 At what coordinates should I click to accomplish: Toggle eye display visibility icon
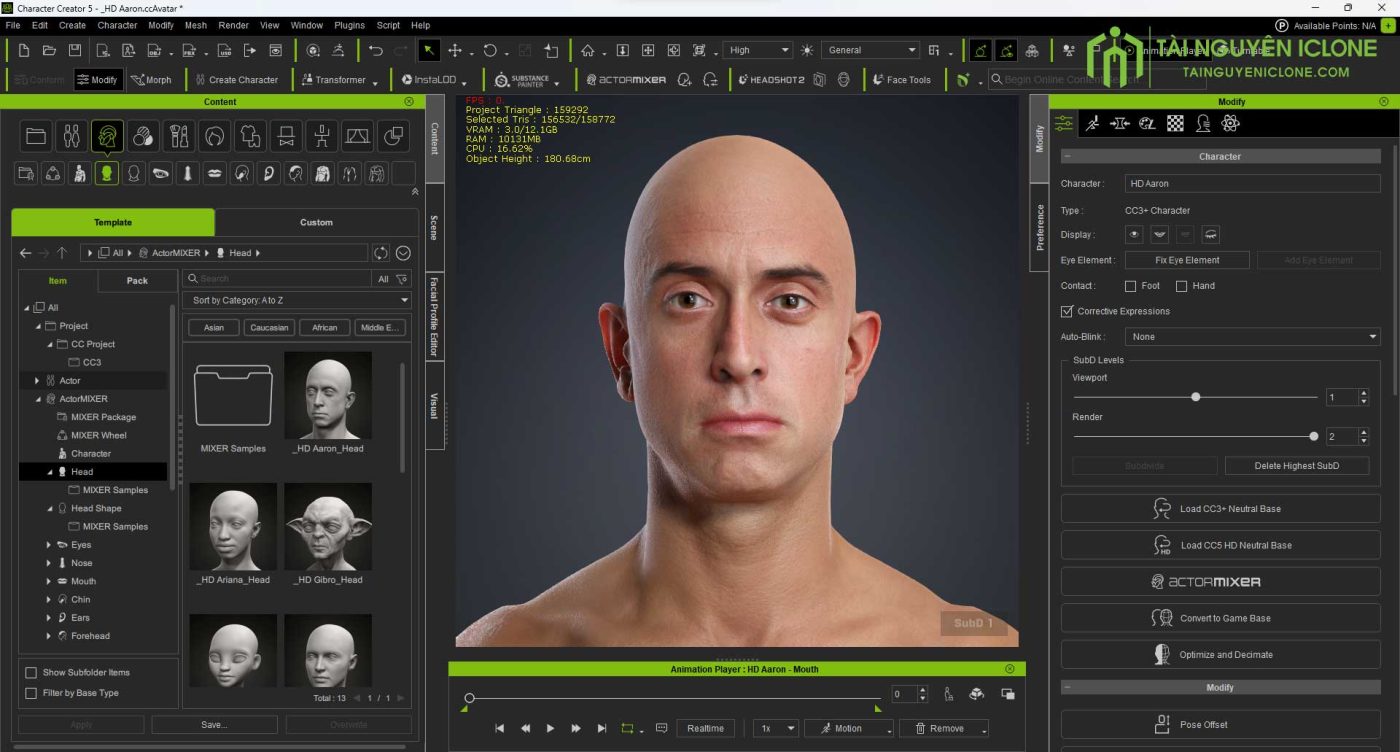click(x=1134, y=235)
